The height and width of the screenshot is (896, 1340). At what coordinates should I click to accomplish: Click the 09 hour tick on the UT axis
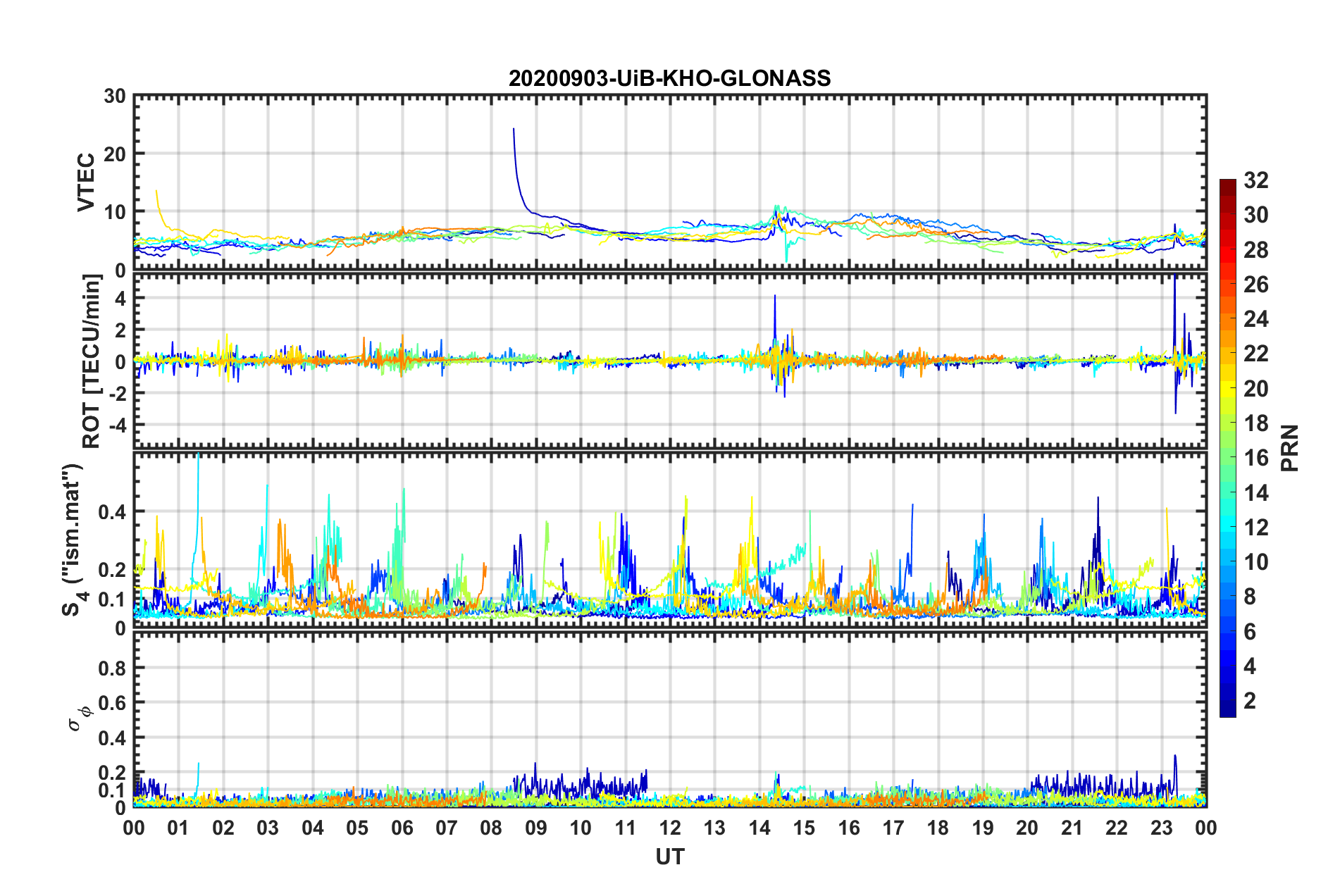coord(535,828)
